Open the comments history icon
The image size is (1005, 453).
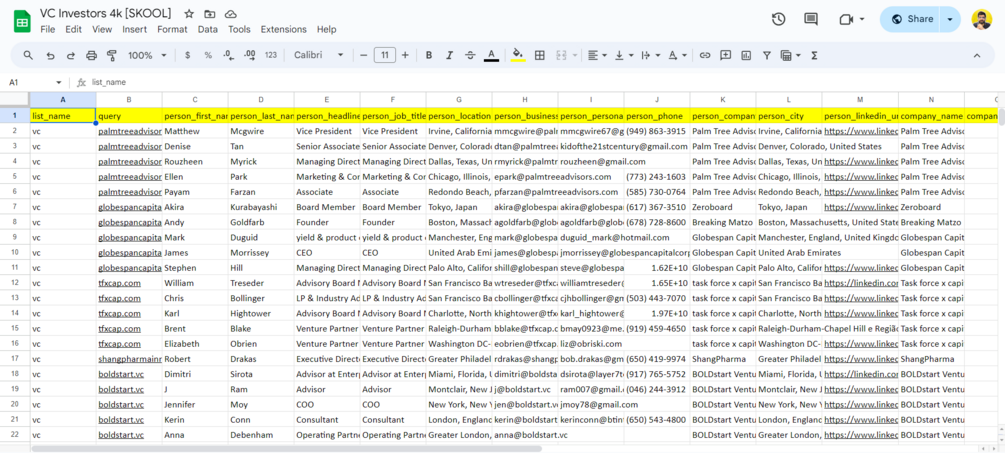point(811,19)
